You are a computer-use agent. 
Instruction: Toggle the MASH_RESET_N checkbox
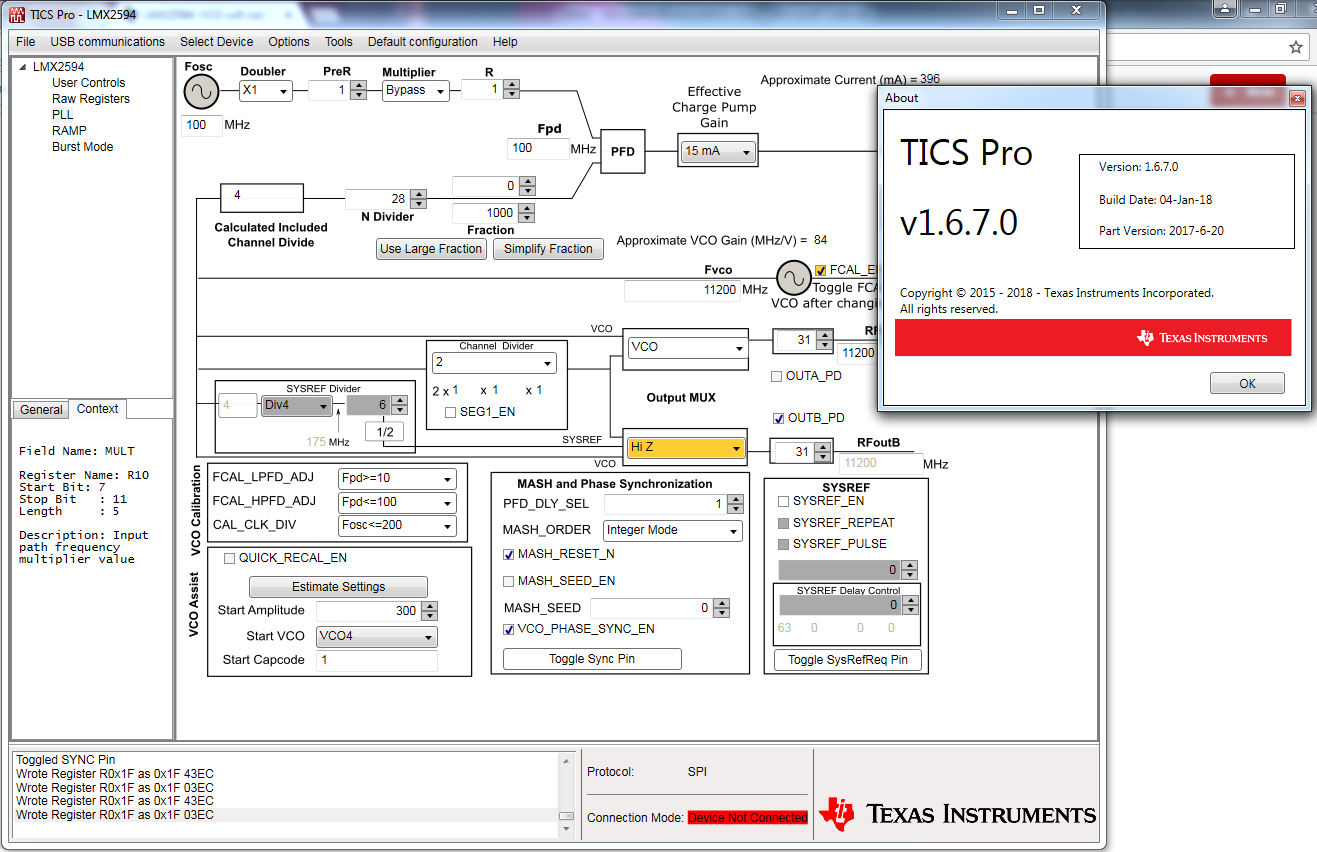point(509,554)
